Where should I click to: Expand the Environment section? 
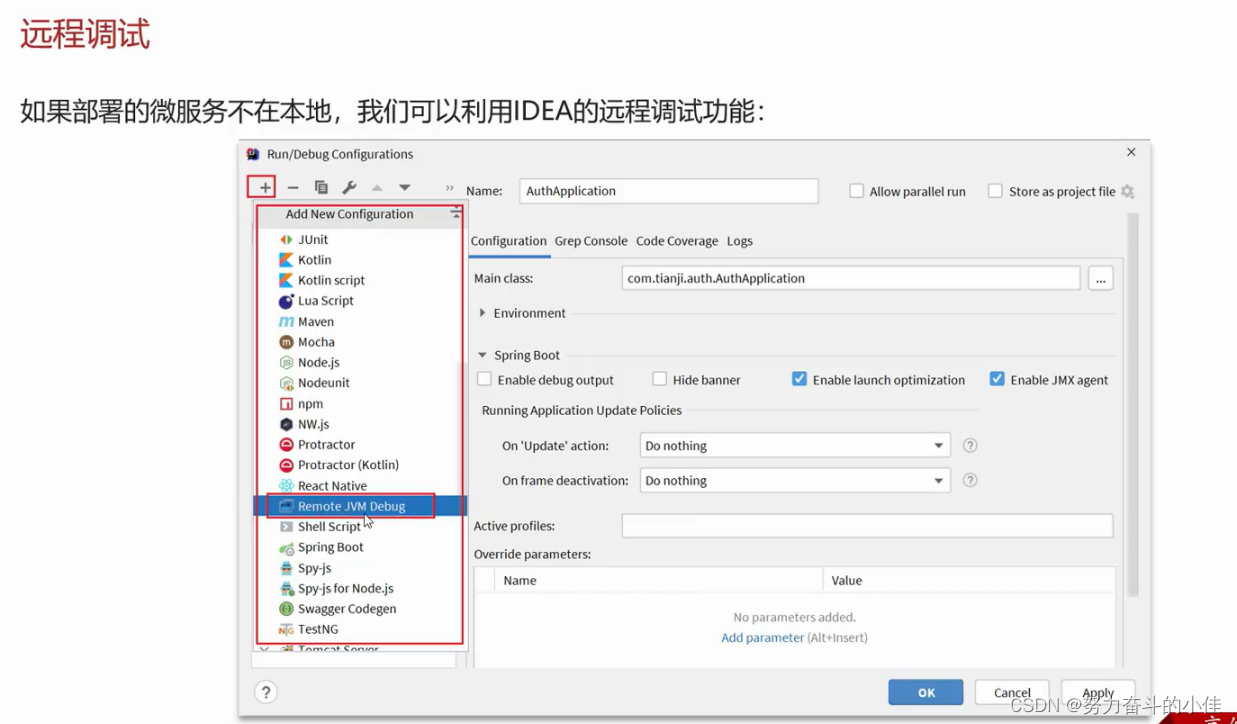(x=483, y=313)
